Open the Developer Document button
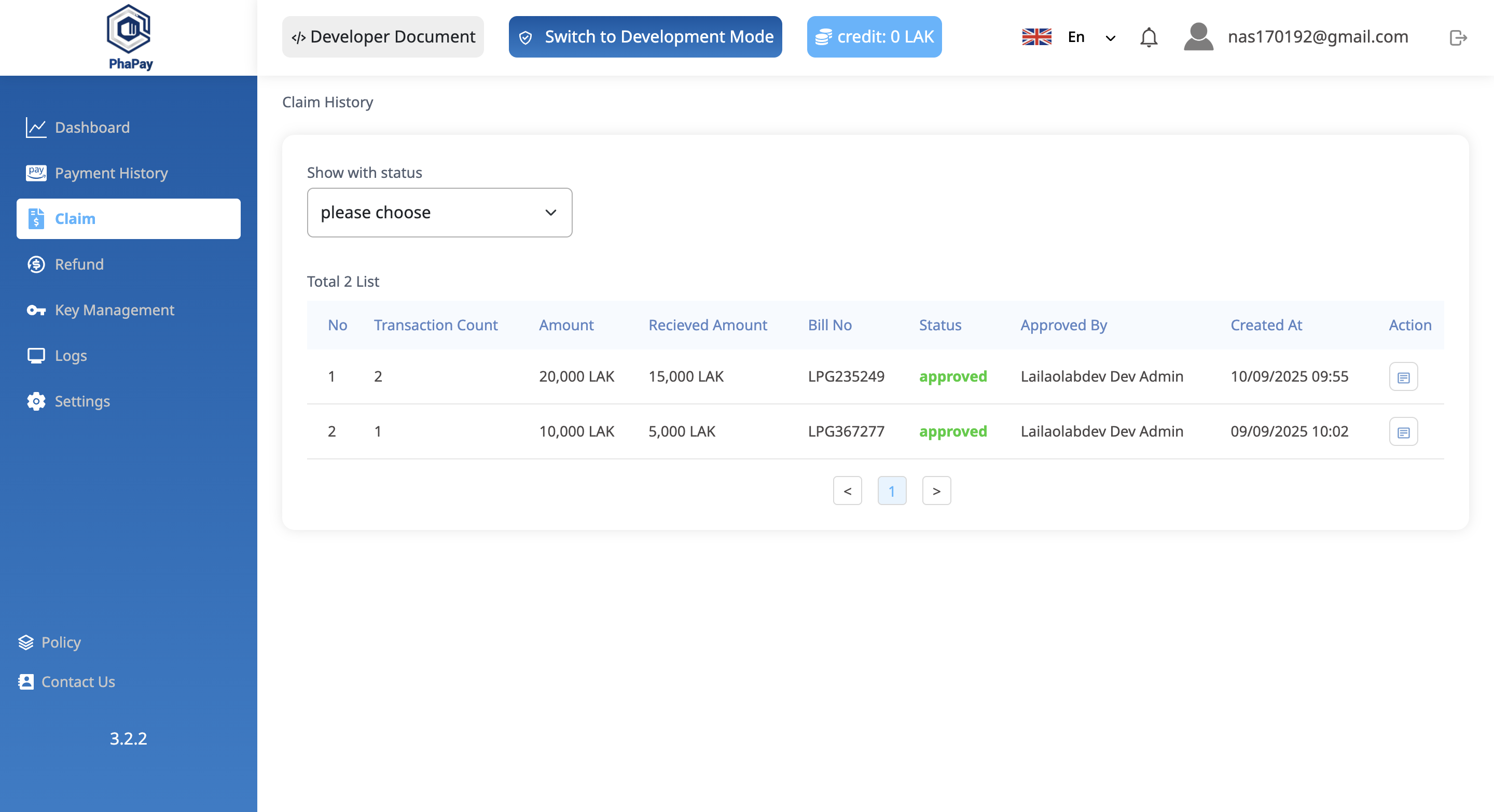Viewport: 1494px width, 812px height. point(383,37)
